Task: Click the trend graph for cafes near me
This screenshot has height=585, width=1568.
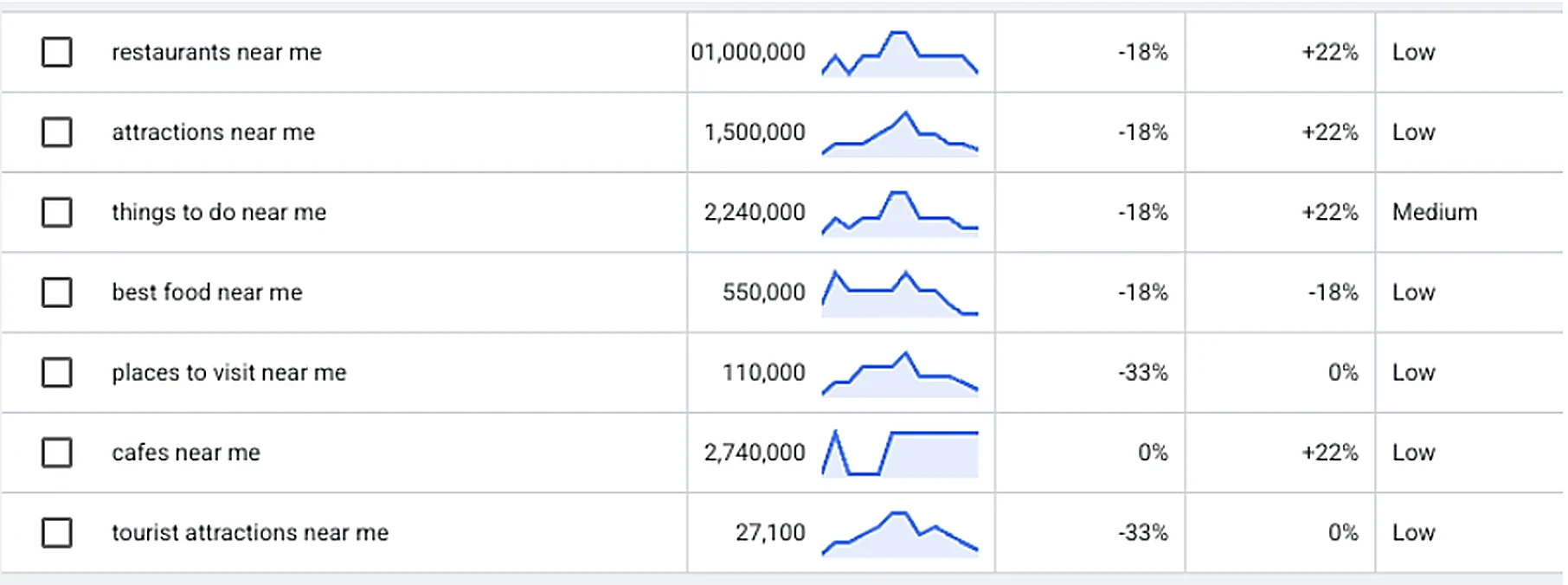Action: click(899, 453)
